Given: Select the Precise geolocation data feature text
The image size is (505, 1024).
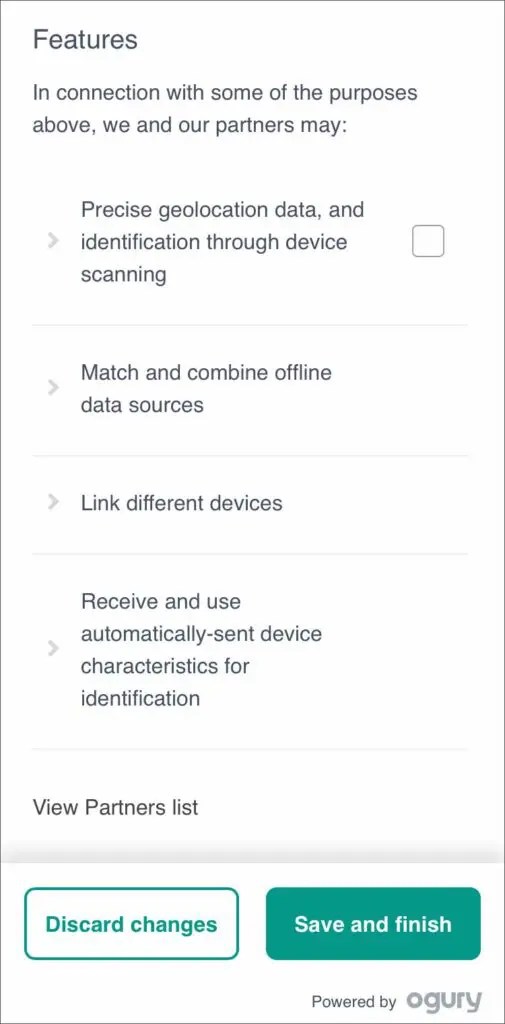Looking at the screenshot, I should click(222, 242).
